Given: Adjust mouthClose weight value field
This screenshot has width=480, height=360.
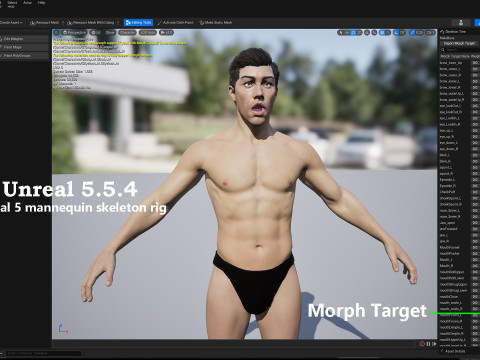Looking at the screenshot, I should point(475,297).
